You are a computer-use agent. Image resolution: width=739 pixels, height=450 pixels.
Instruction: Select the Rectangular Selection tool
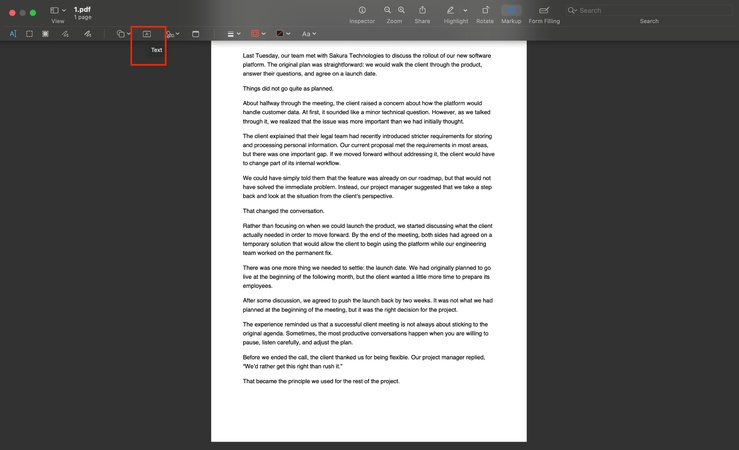[x=29, y=34]
